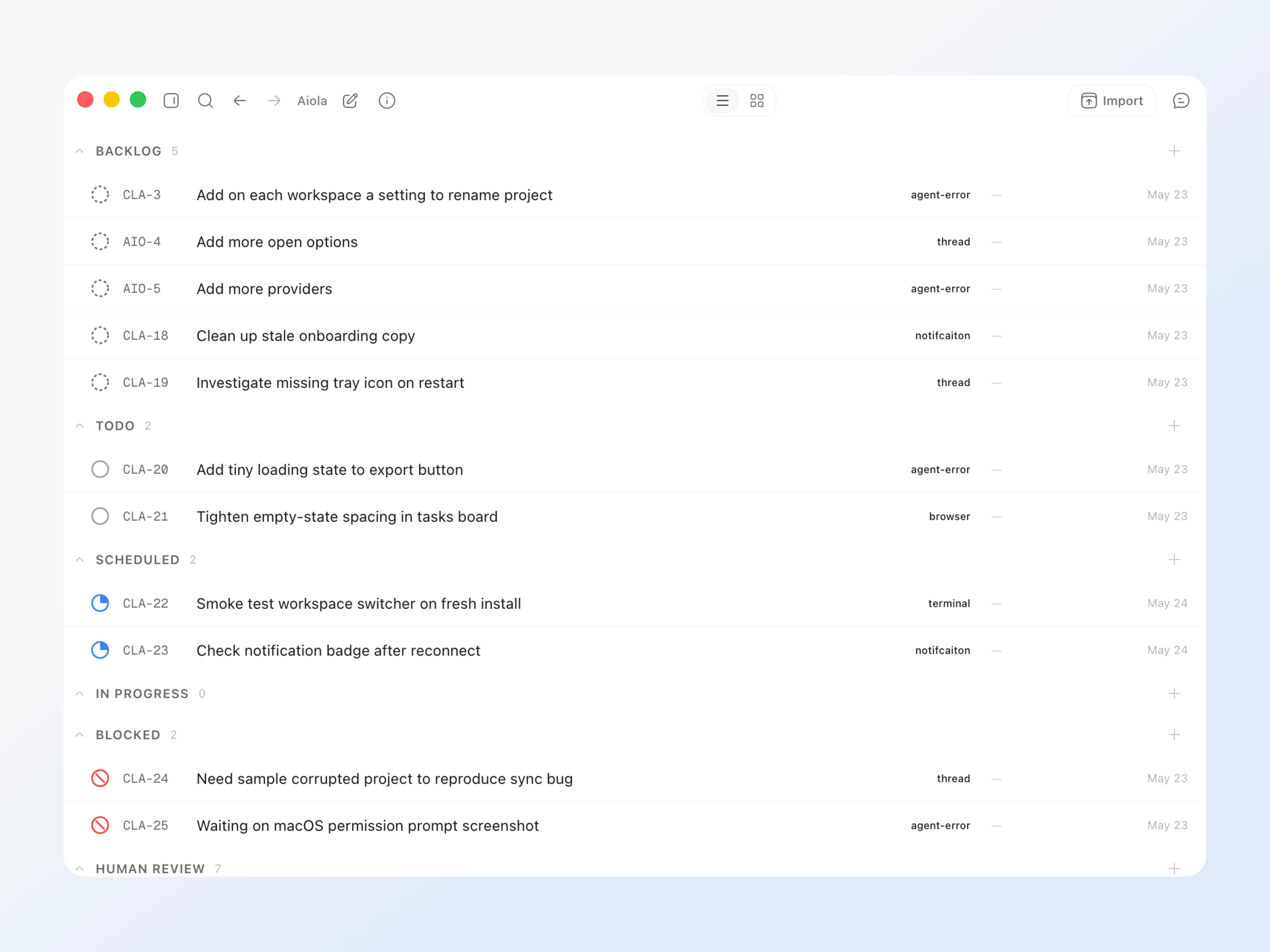The width and height of the screenshot is (1270, 952).
Task: Click the browser label on CLA-21
Action: click(x=950, y=517)
